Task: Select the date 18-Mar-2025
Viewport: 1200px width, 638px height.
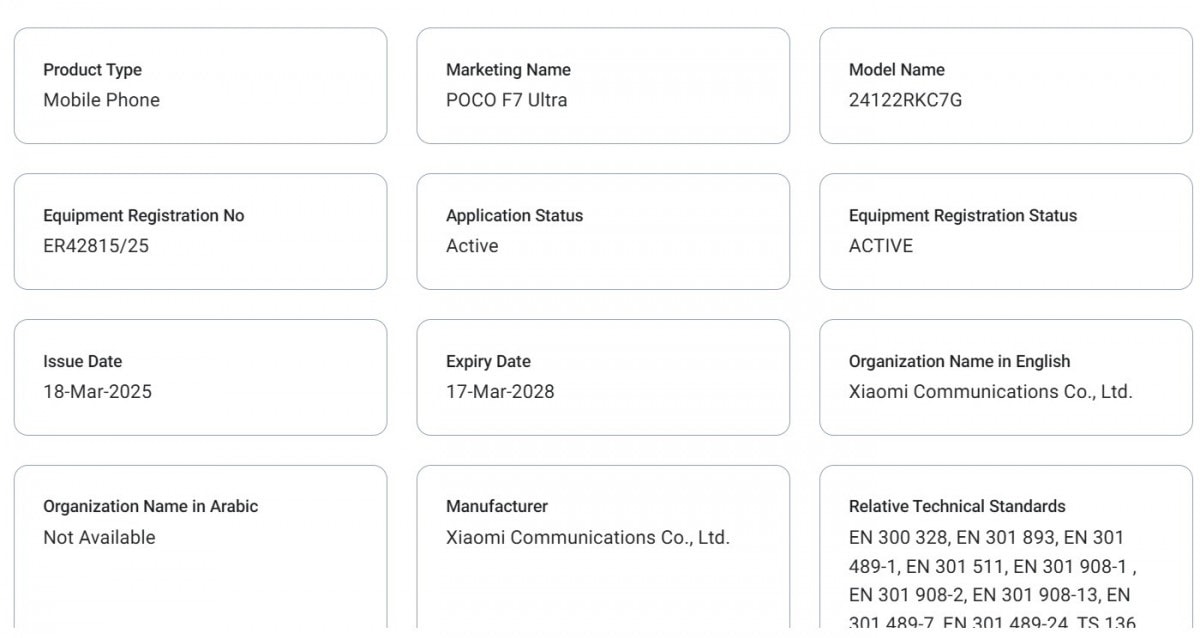Action: (97, 392)
